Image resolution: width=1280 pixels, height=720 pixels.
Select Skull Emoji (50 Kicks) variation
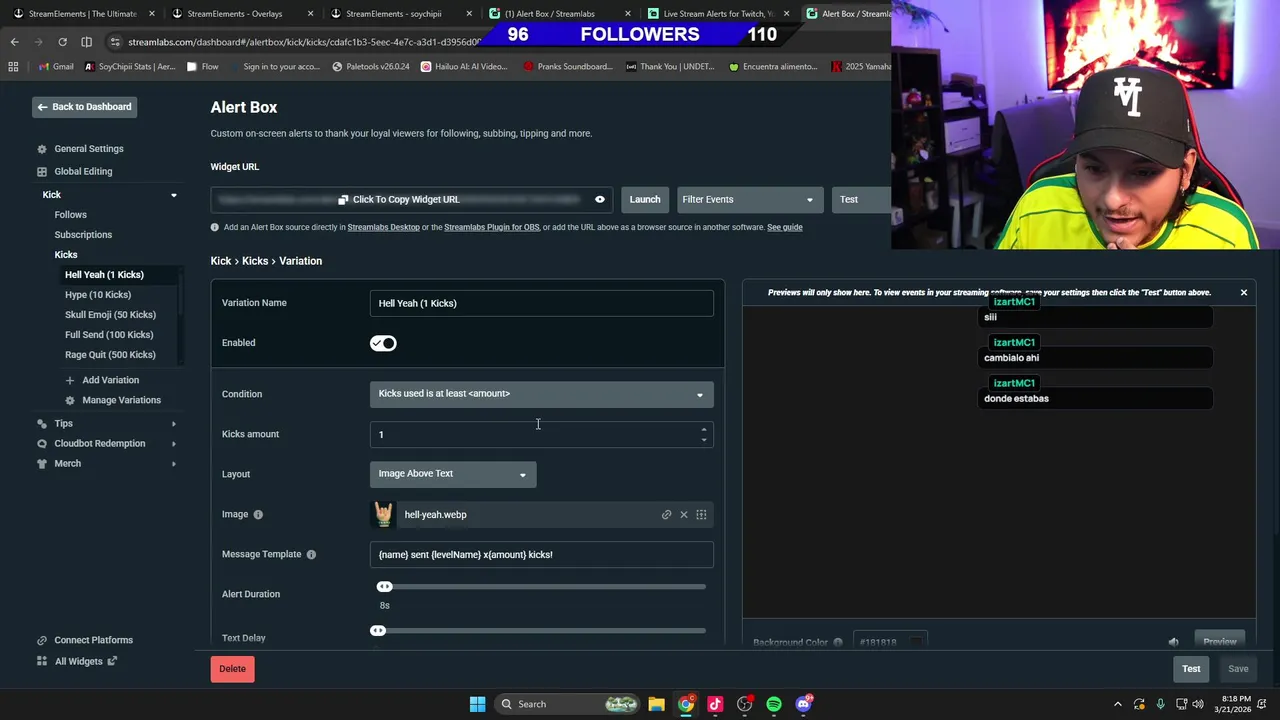tap(110, 315)
